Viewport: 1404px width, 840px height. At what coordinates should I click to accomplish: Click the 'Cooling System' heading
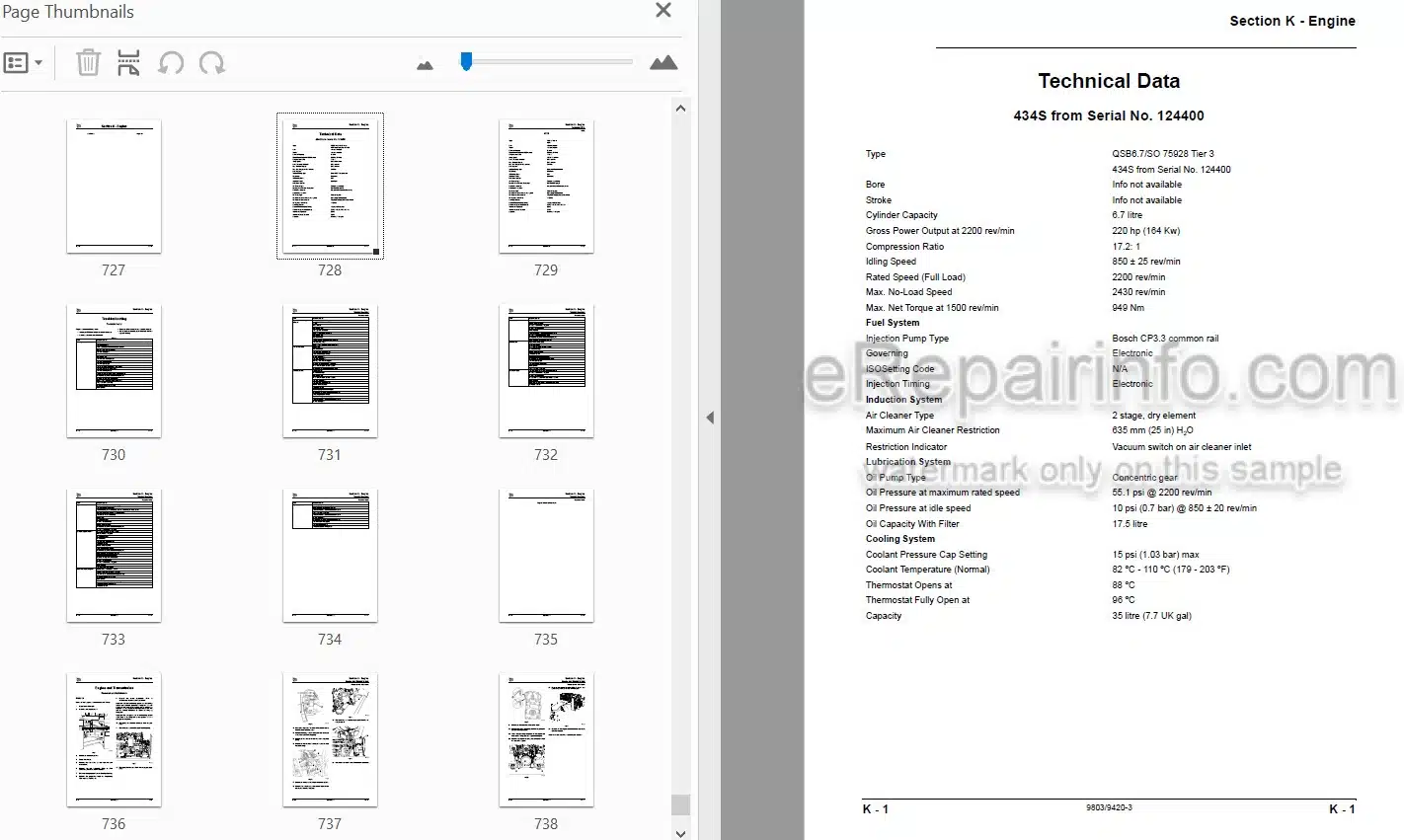(x=900, y=539)
